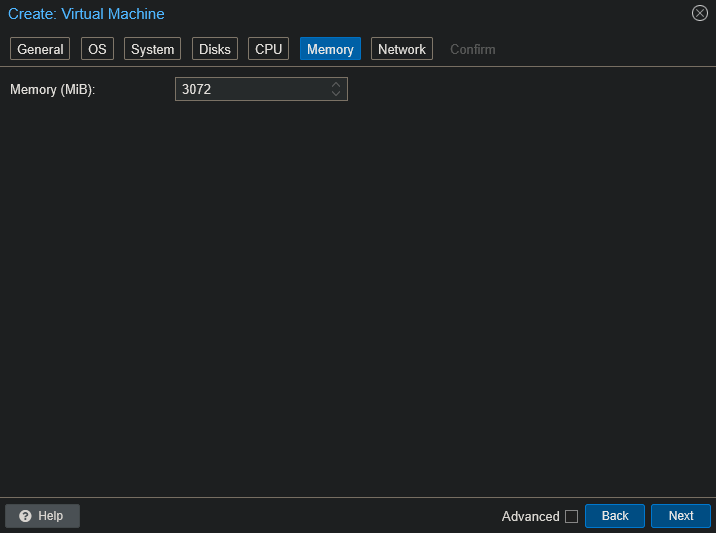The width and height of the screenshot is (716, 533).
Task: Click the Advanced label text
Action: pos(530,516)
